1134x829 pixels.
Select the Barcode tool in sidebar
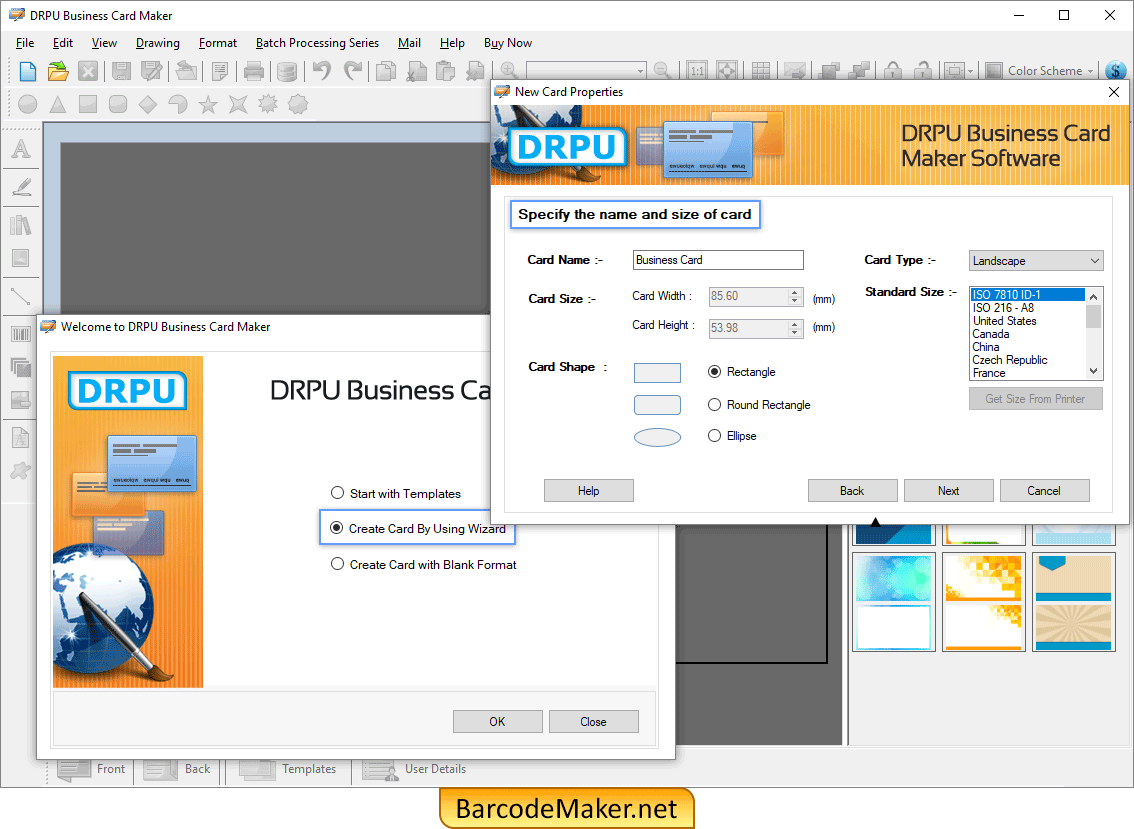(21, 334)
